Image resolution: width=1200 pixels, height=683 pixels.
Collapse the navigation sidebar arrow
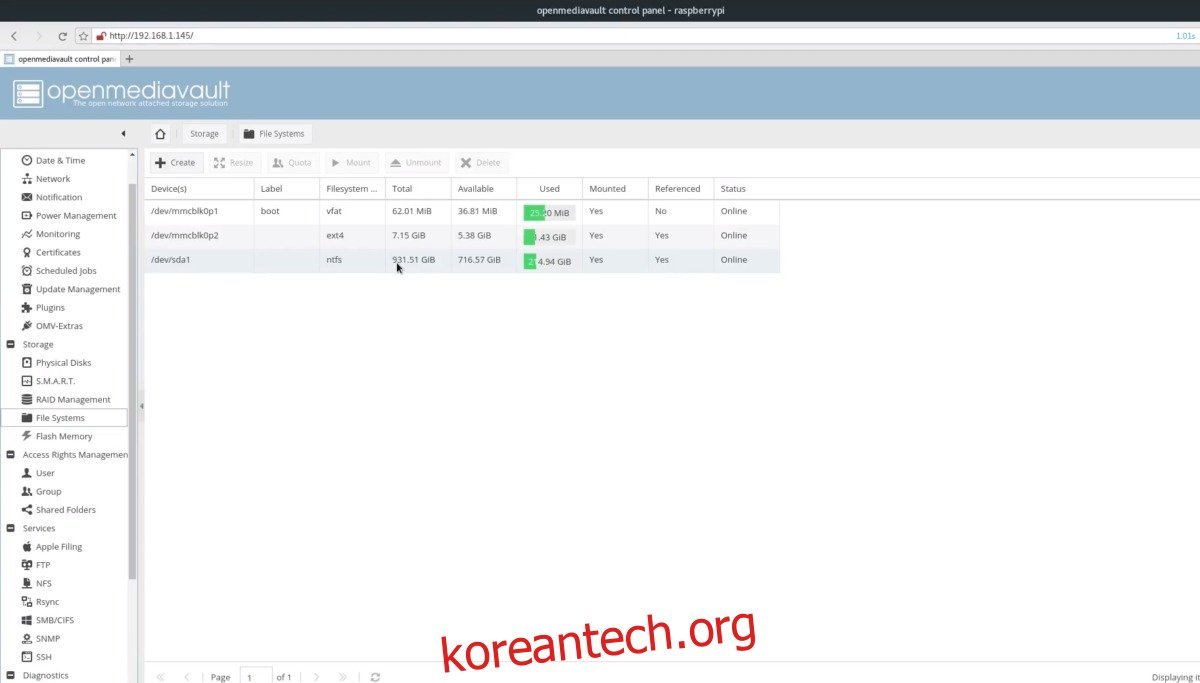point(123,133)
